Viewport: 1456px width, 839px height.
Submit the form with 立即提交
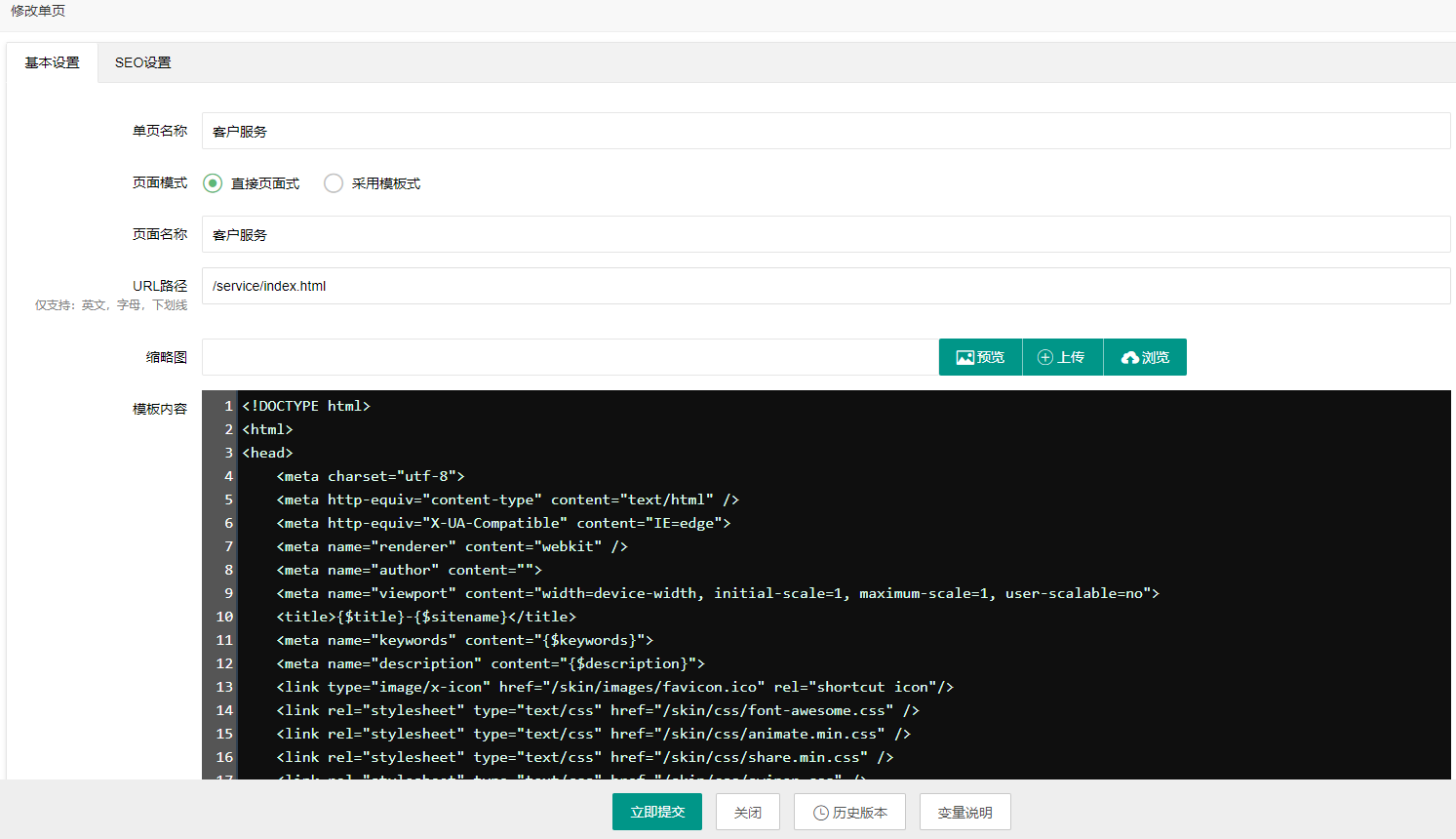(x=657, y=812)
